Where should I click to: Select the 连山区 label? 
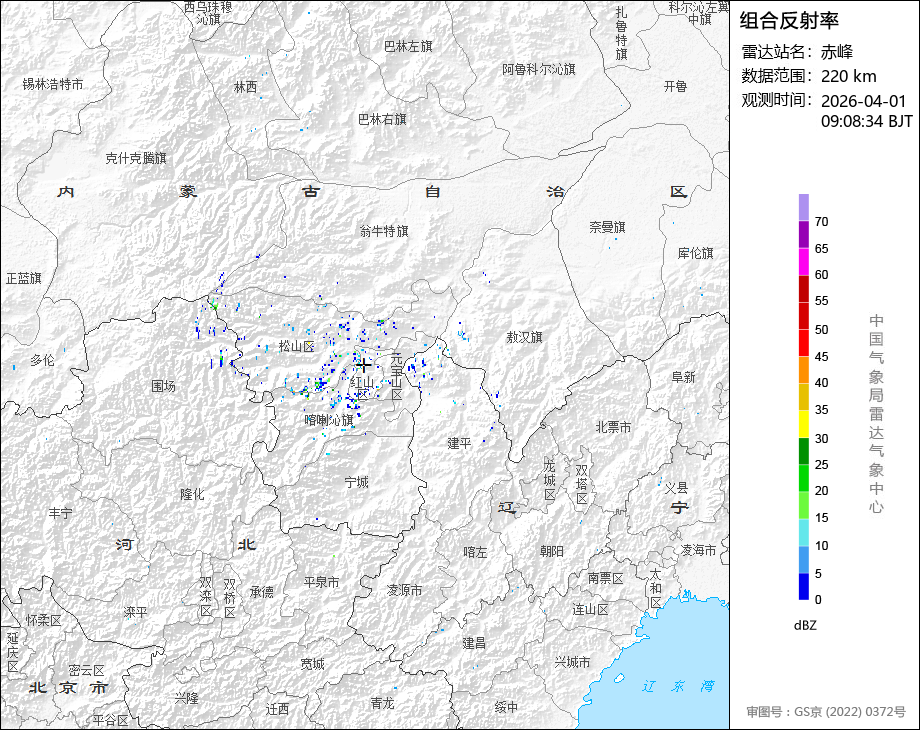pos(590,610)
